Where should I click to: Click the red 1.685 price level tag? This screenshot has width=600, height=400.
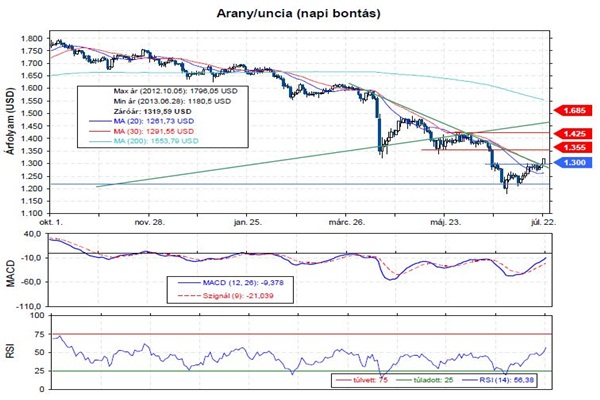(573, 109)
